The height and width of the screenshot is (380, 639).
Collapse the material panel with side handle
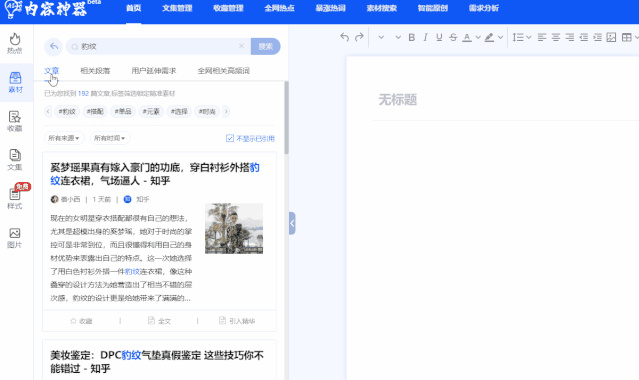click(292, 223)
